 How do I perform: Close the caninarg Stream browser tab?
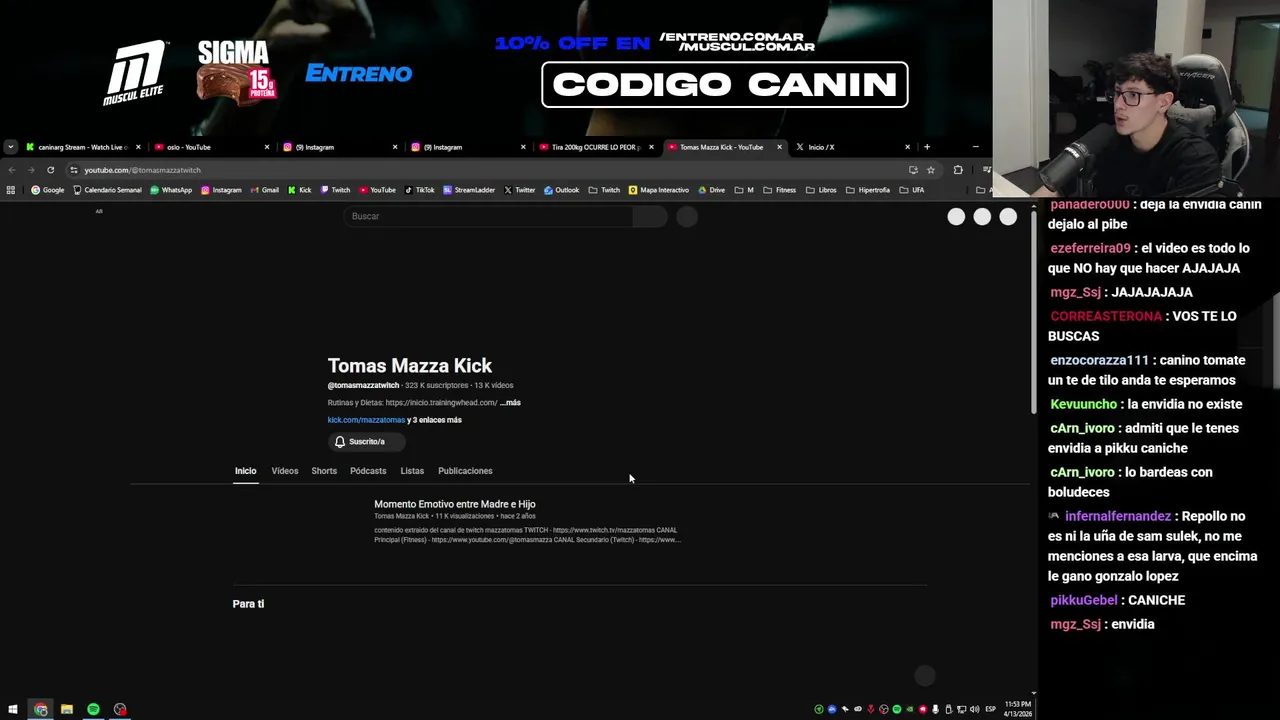tap(138, 147)
